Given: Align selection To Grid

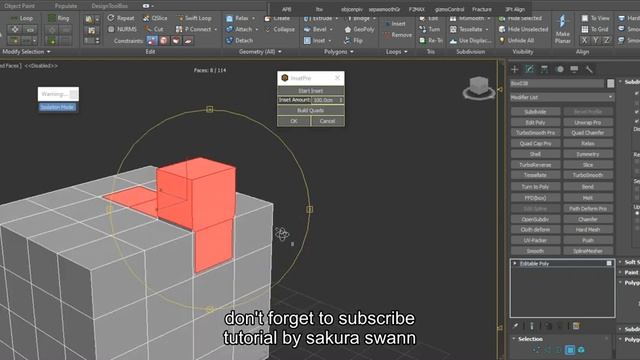Looking at the screenshot, I should click(595, 29).
